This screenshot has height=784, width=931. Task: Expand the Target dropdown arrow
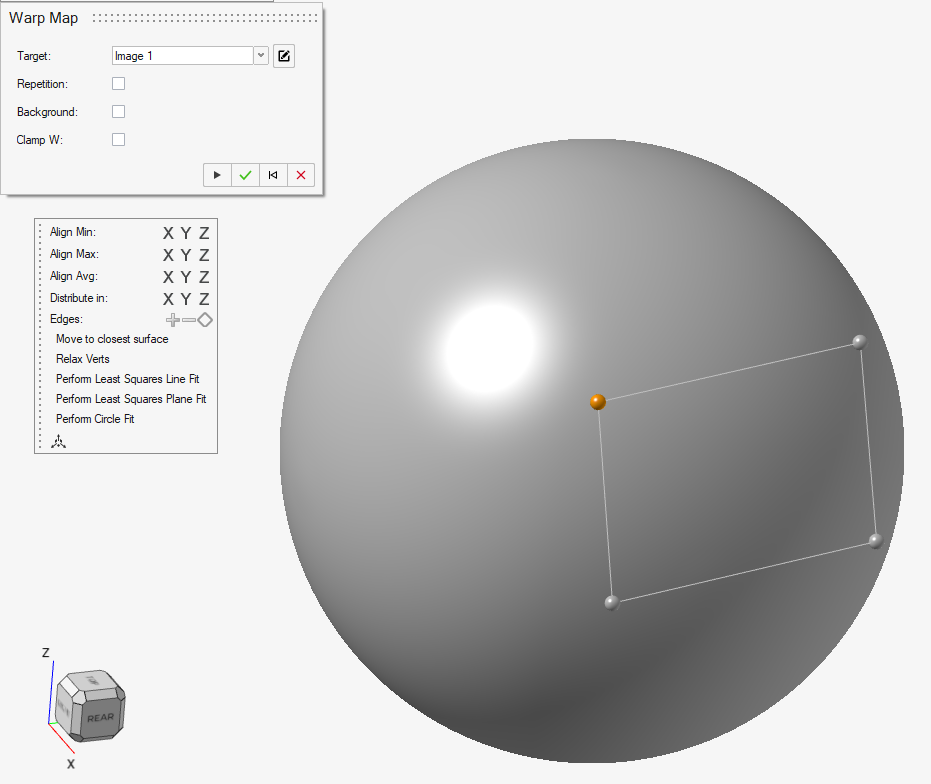pos(261,56)
